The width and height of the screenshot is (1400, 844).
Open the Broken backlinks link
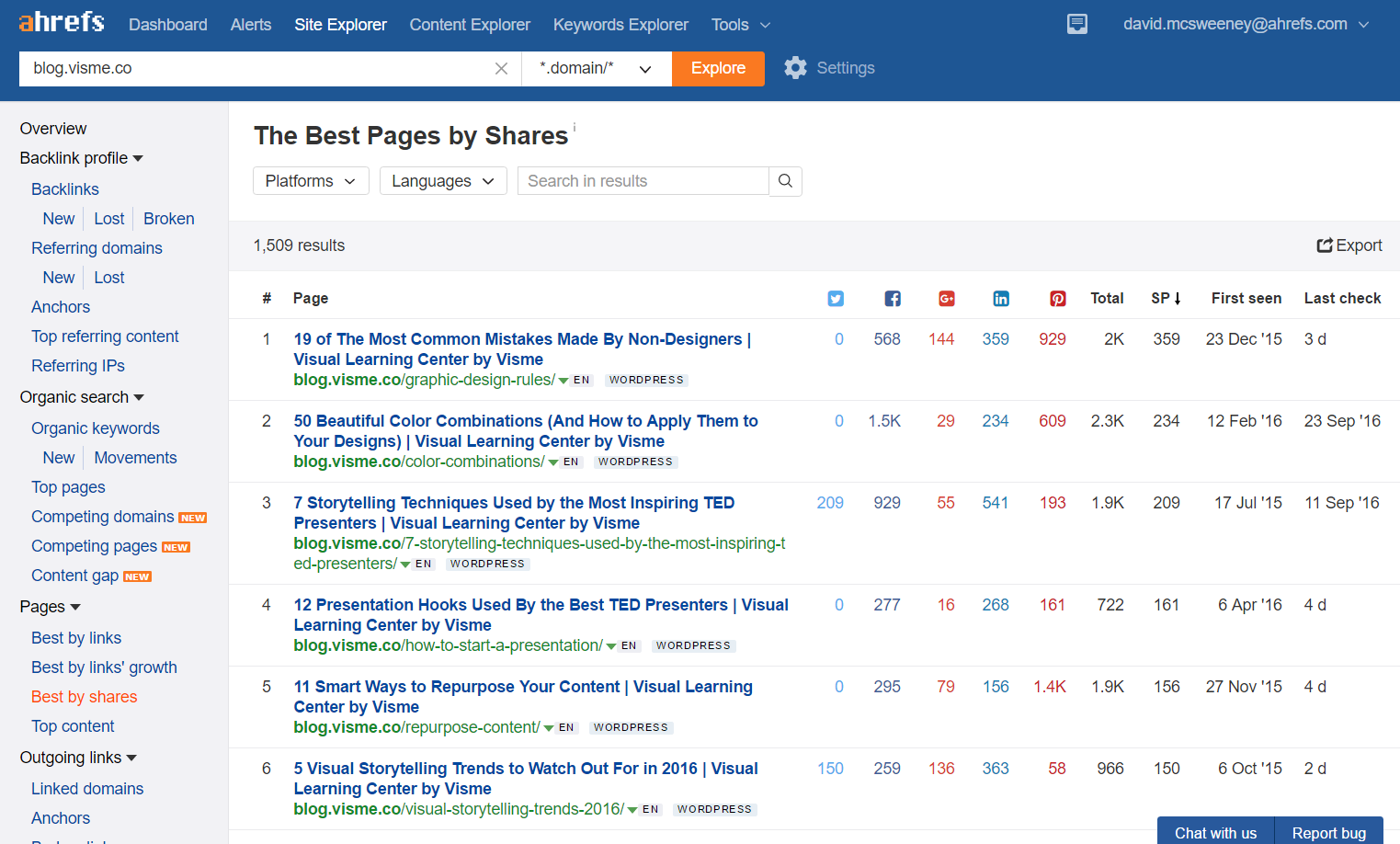[169, 219]
